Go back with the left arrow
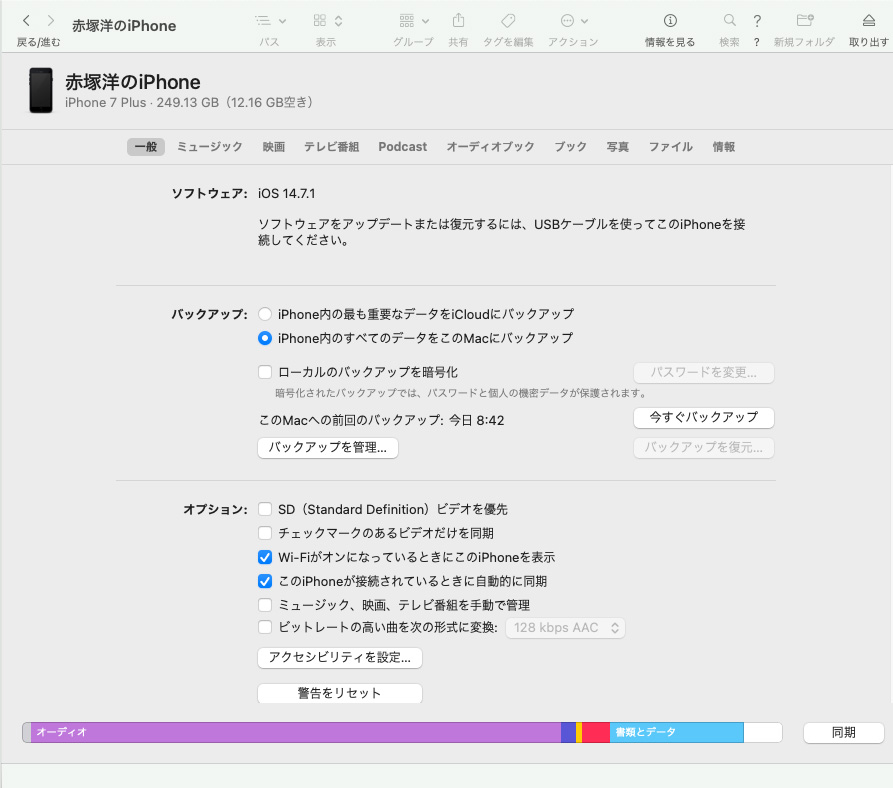The image size is (893, 788). pos(26,21)
